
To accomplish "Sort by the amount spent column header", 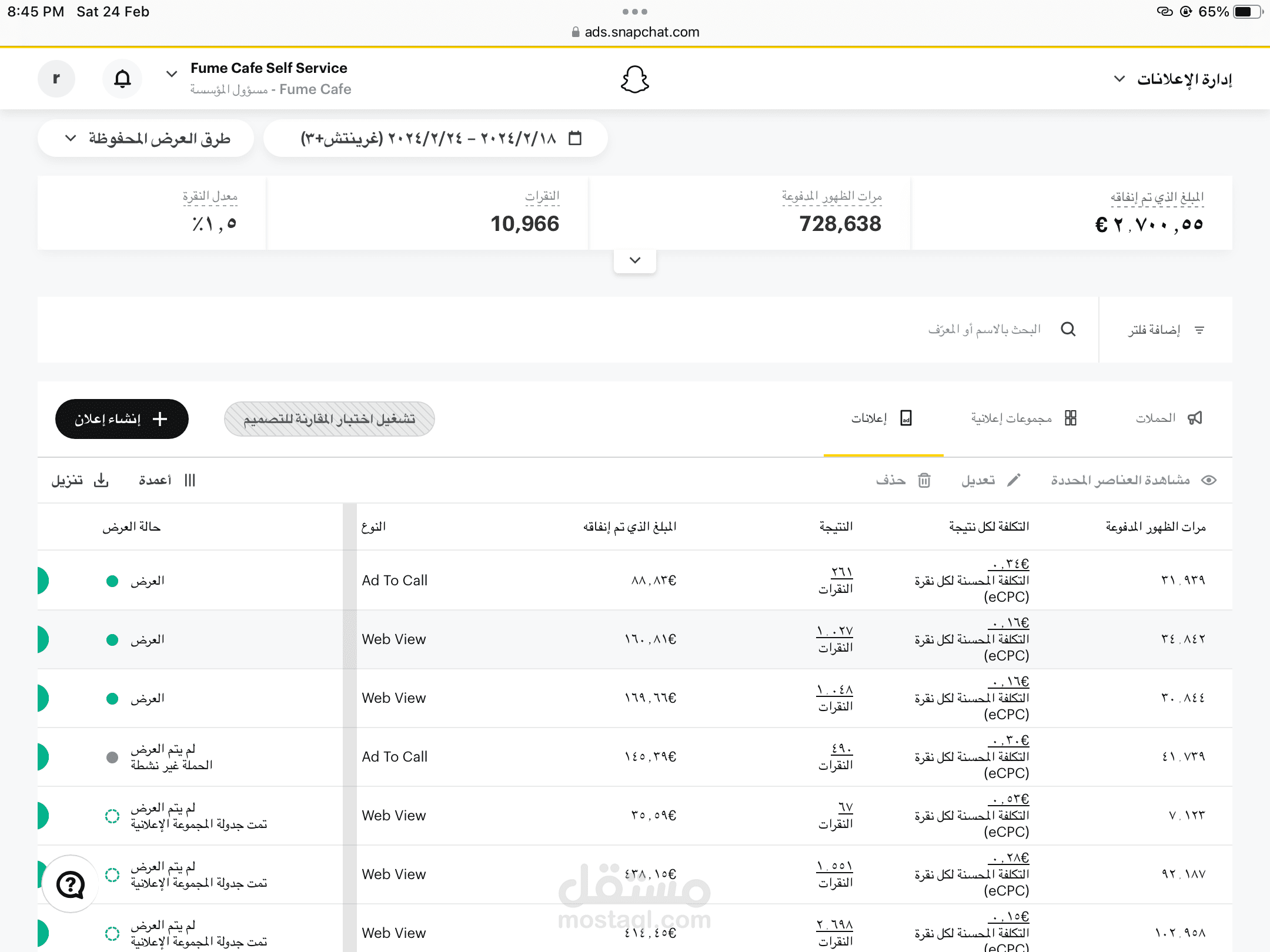I will tap(630, 527).
